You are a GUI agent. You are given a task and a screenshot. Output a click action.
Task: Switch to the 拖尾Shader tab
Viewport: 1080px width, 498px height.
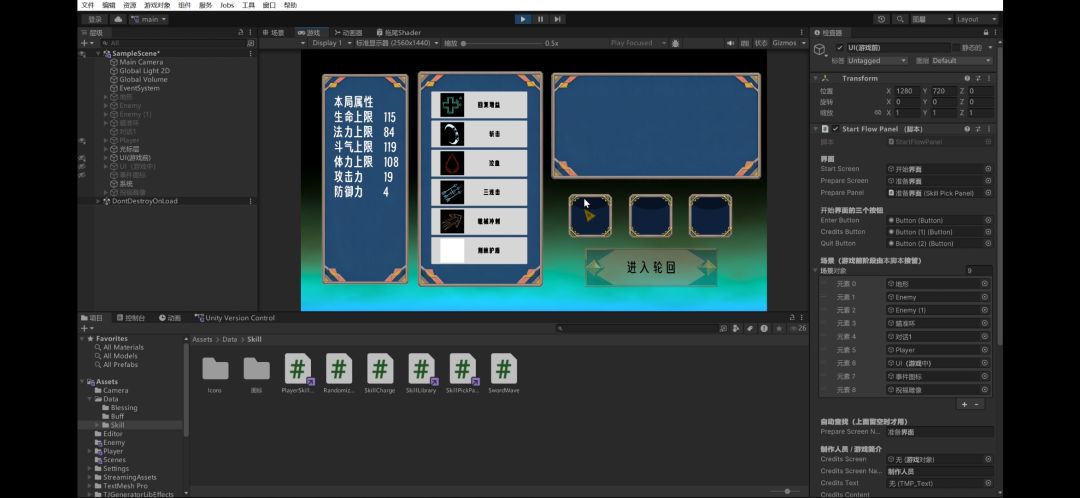coord(399,32)
